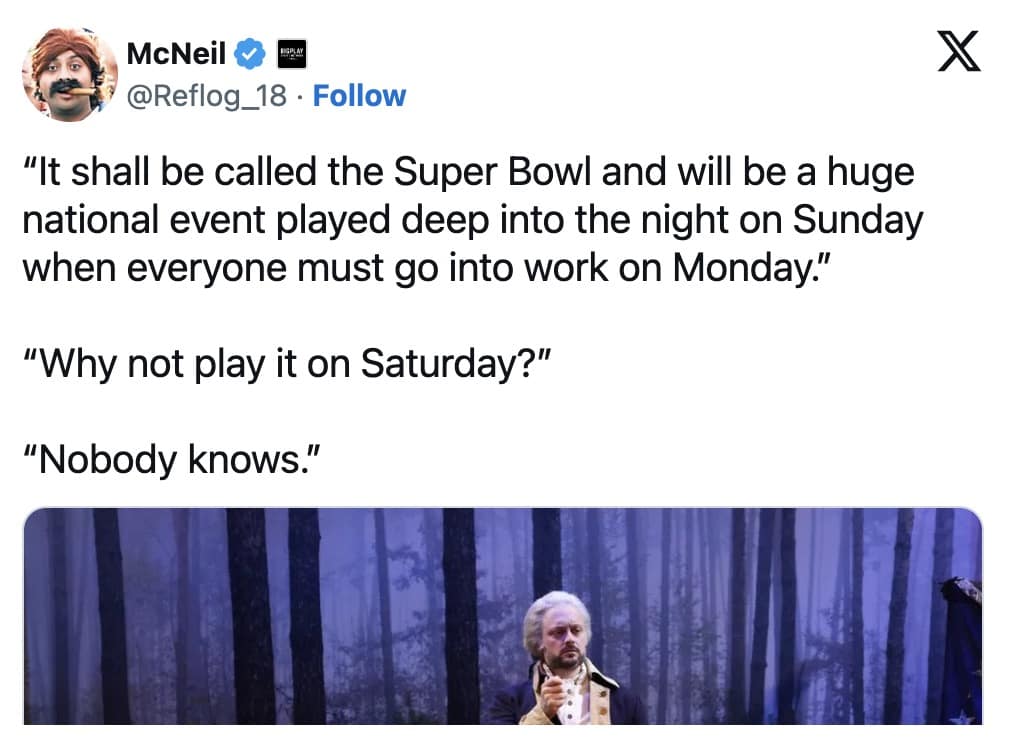Viewport: 1010px width, 746px height.
Task: Click the tweet's first quoted paragraph
Action: (x=470, y=220)
